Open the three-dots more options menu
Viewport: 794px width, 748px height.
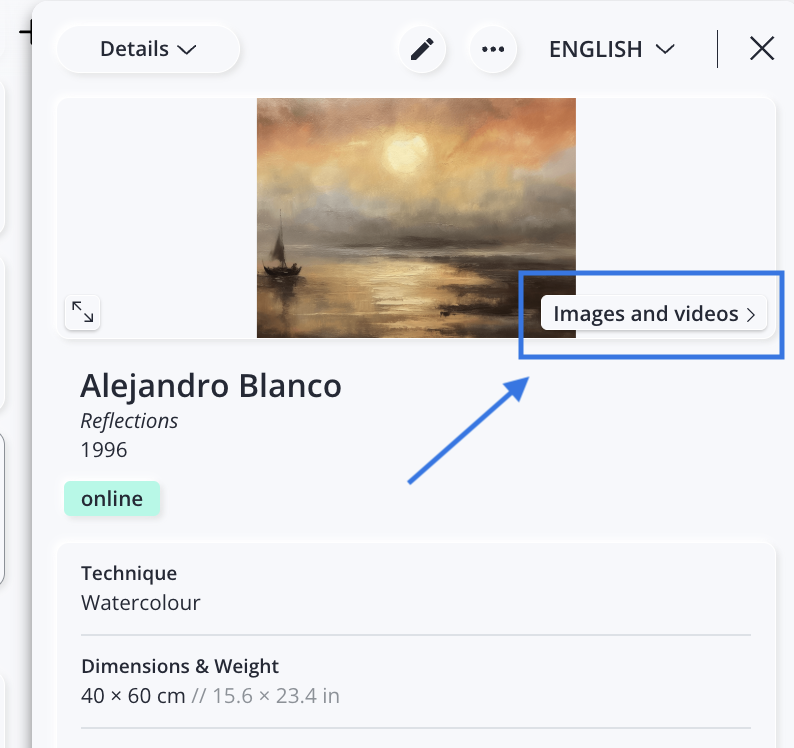(x=493, y=49)
